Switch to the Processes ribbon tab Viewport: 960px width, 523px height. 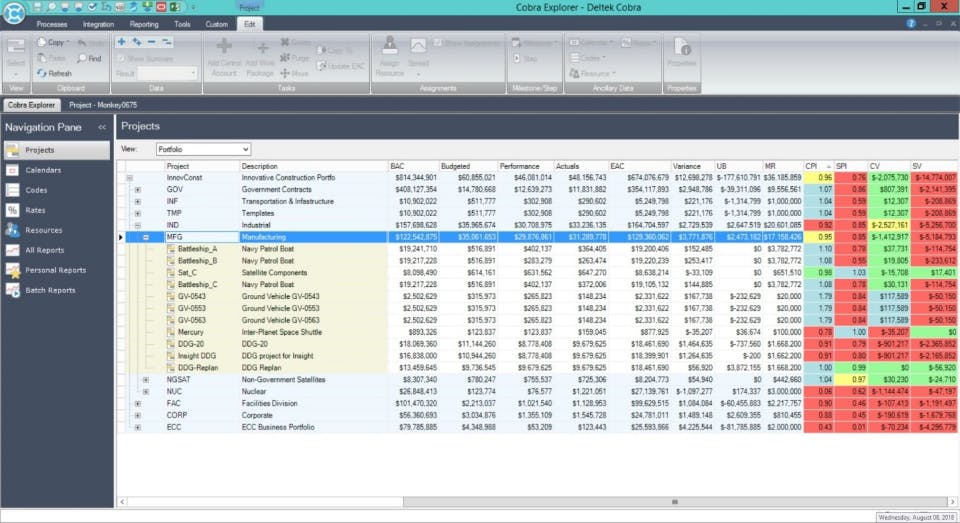52,23
